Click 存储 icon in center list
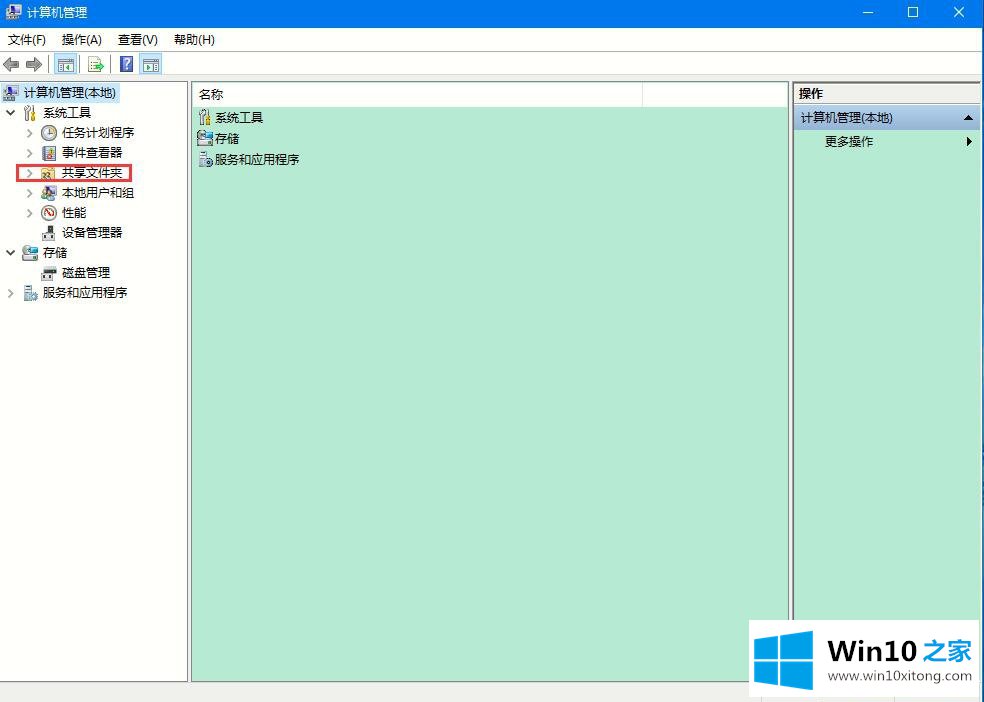Screen dimensions: 984x702 (x=205, y=138)
